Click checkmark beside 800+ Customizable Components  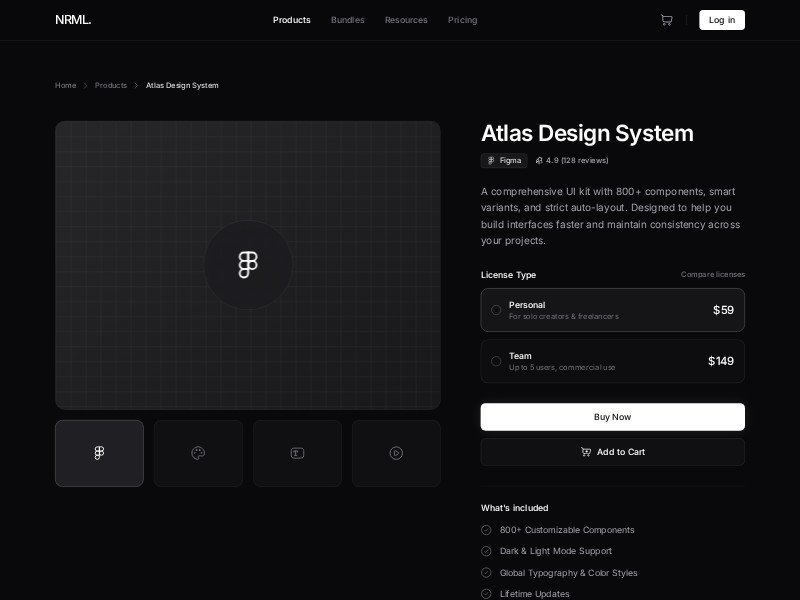click(486, 530)
